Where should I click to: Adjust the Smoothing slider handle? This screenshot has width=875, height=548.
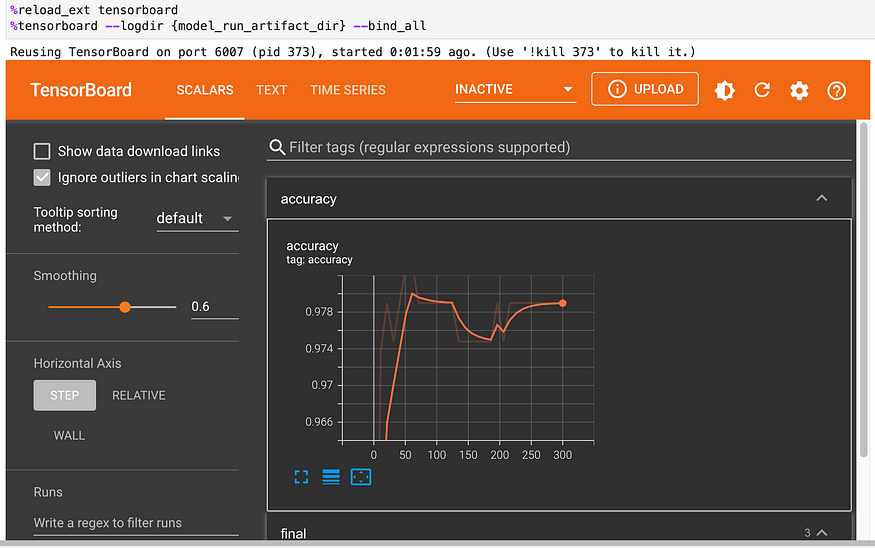(x=125, y=307)
